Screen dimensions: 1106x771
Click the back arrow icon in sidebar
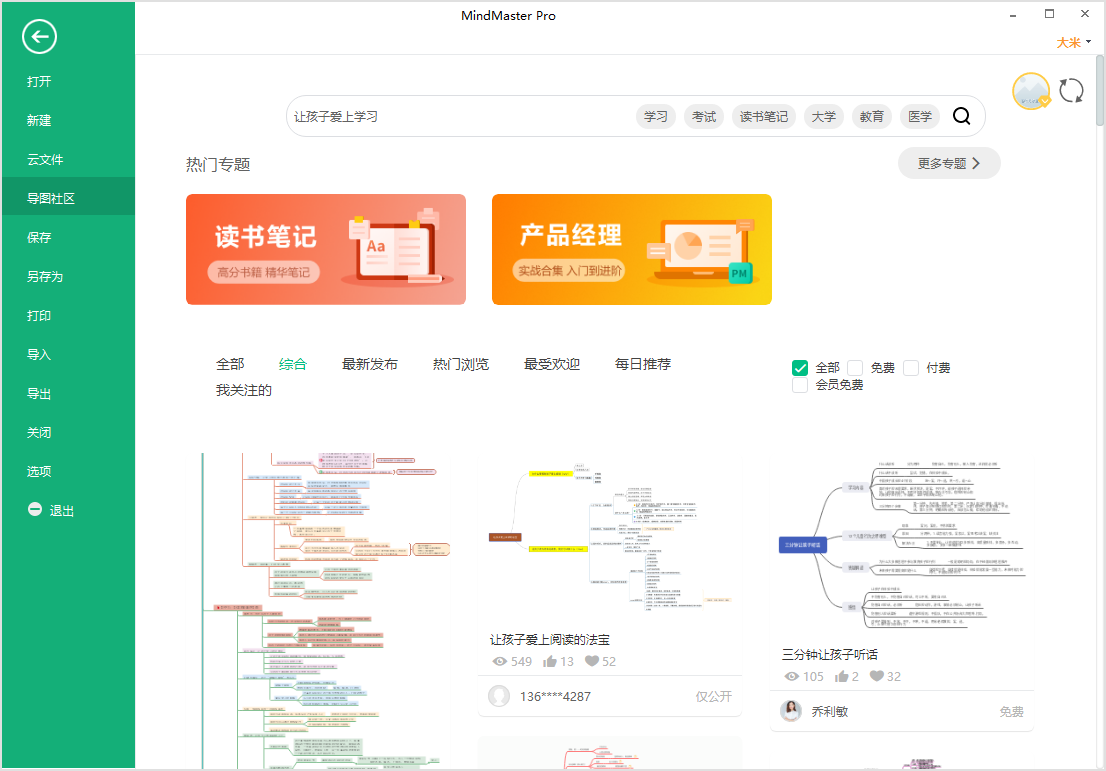(x=39, y=38)
